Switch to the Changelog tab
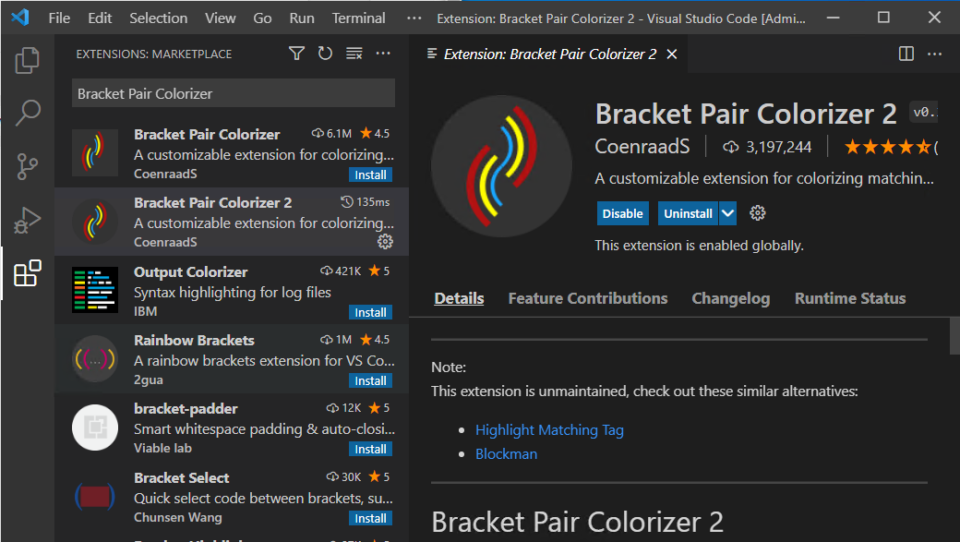Screen dimensions: 960x542 730,298
